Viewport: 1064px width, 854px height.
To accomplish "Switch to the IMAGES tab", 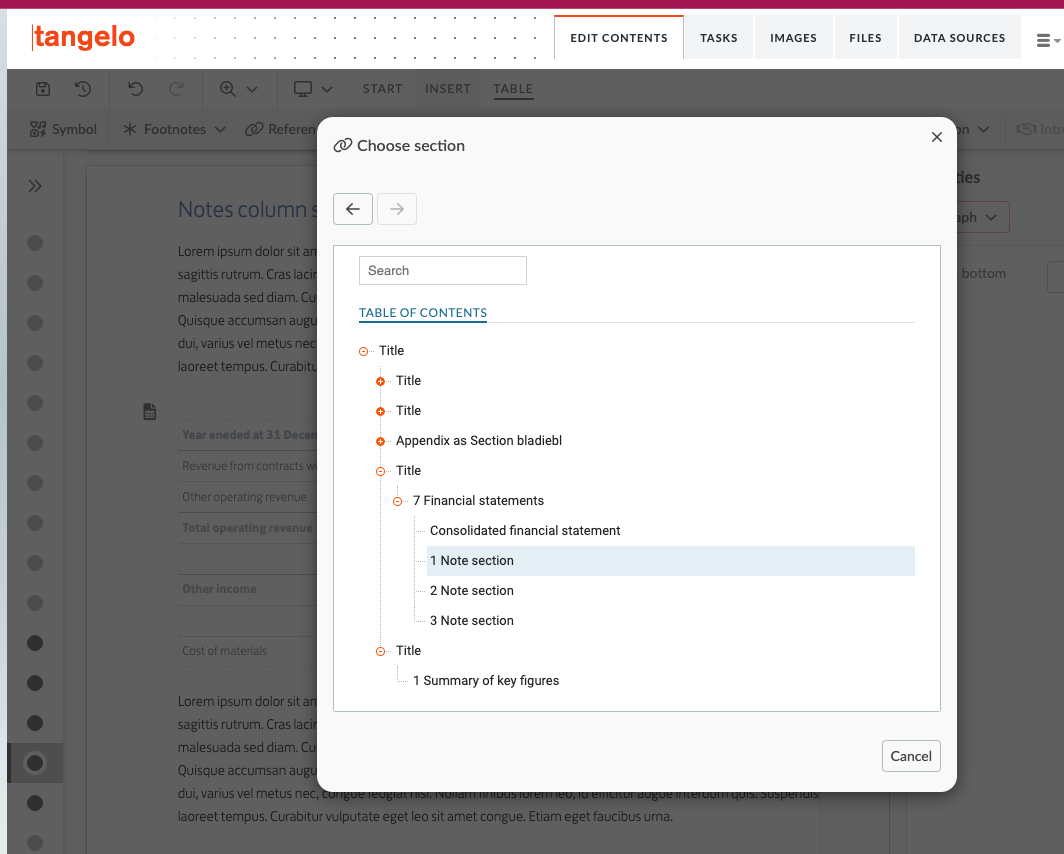I will click(x=793, y=38).
